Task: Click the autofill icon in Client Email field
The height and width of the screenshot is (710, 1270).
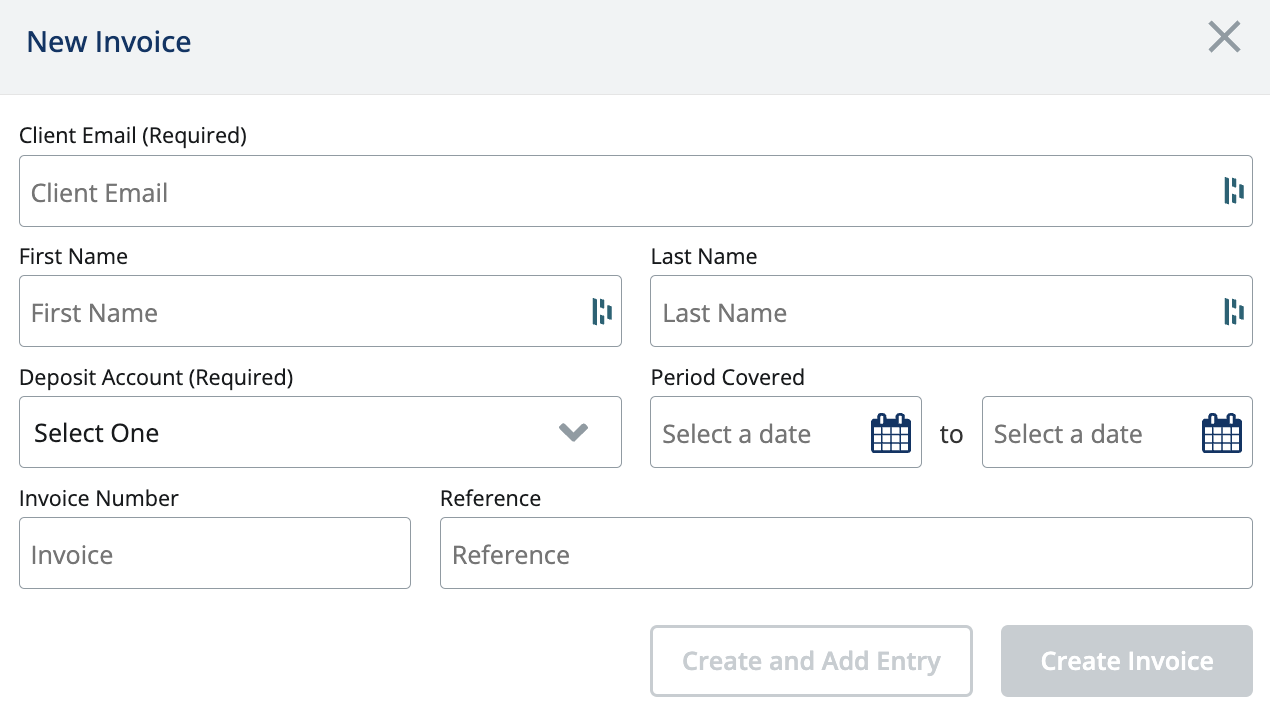Action: coord(1233,191)
